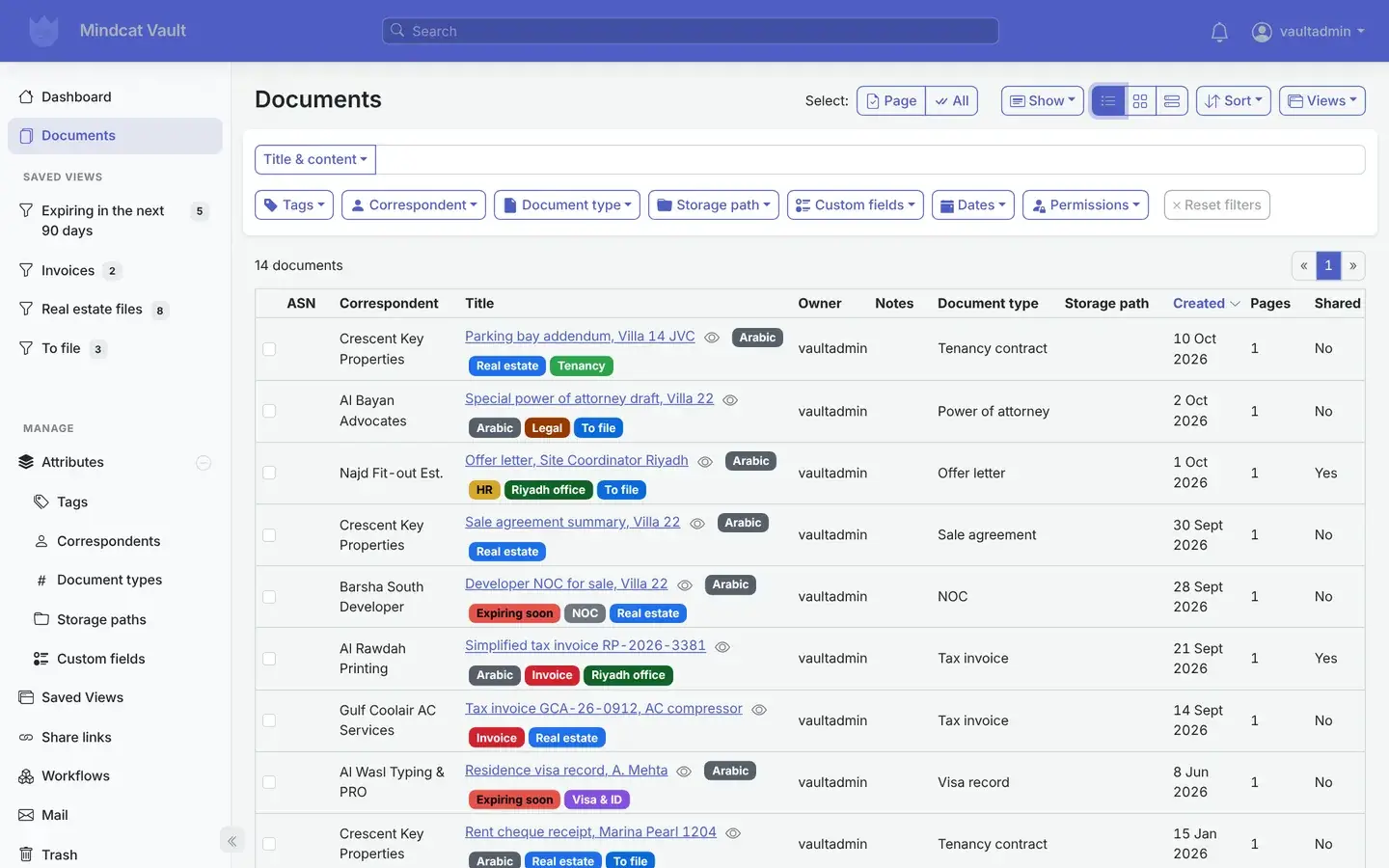The width and height of the screenshot is (1389, 868).
Task: Tick the checkbox for Sale agreement summary row
Action: point(269,535)
